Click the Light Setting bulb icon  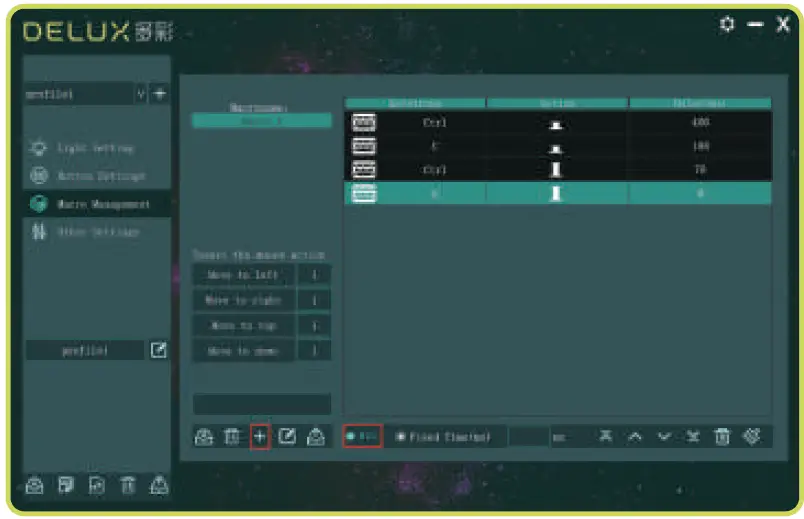[x=38, y=148]
